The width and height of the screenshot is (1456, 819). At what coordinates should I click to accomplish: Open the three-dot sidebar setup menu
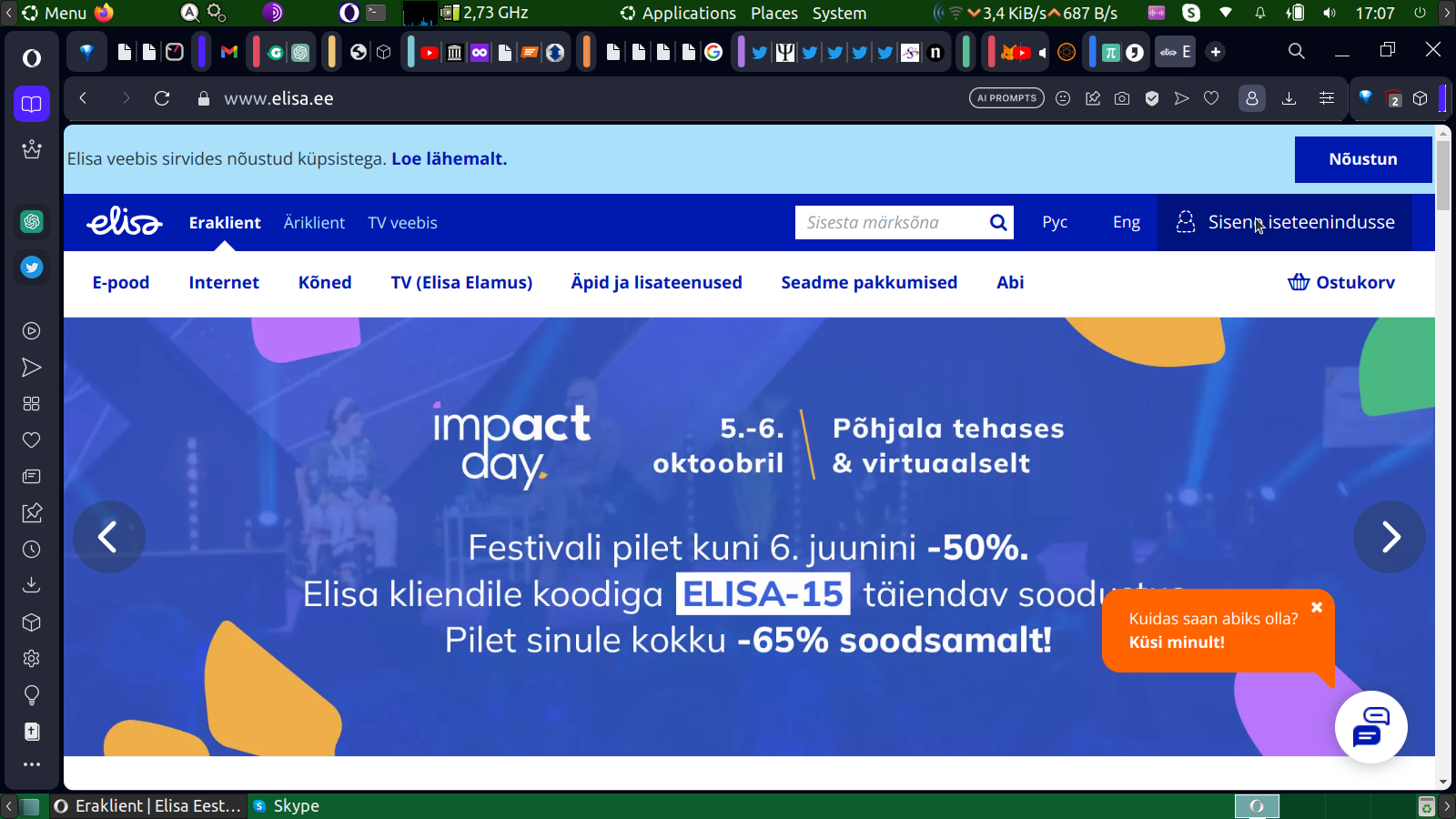32,764
